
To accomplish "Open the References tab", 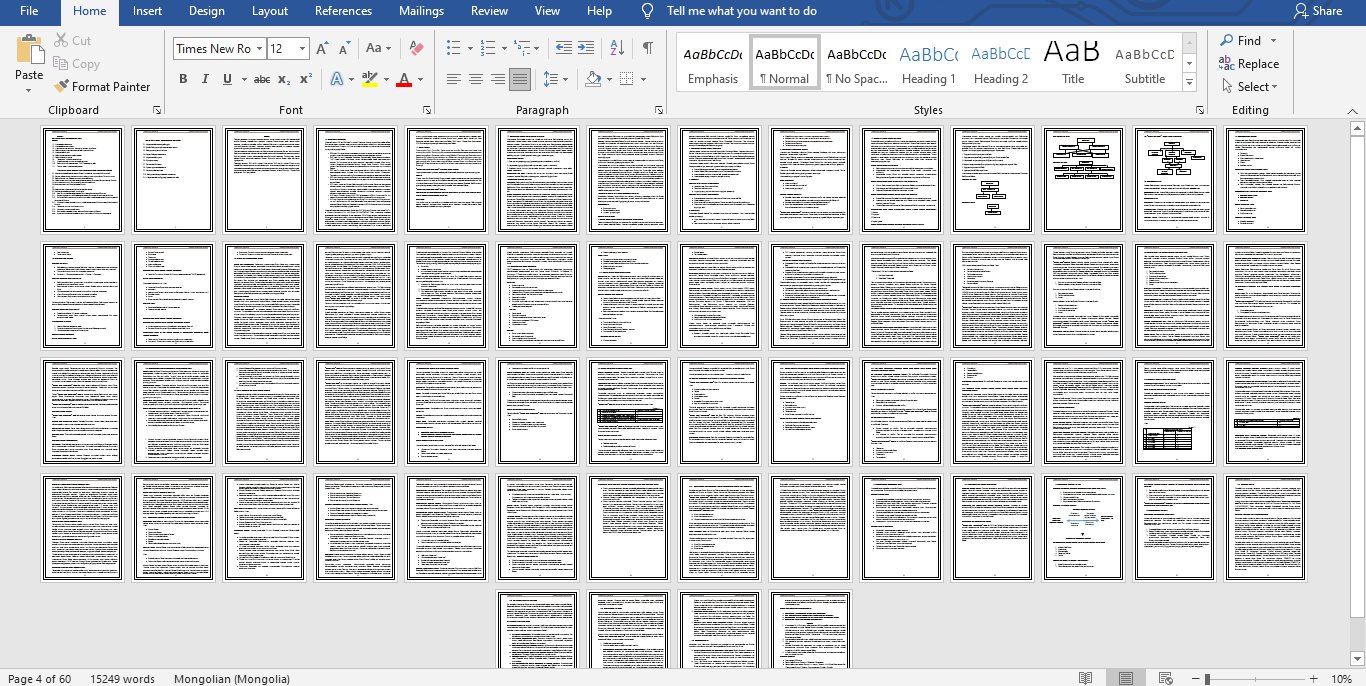I will click(344, 11).
